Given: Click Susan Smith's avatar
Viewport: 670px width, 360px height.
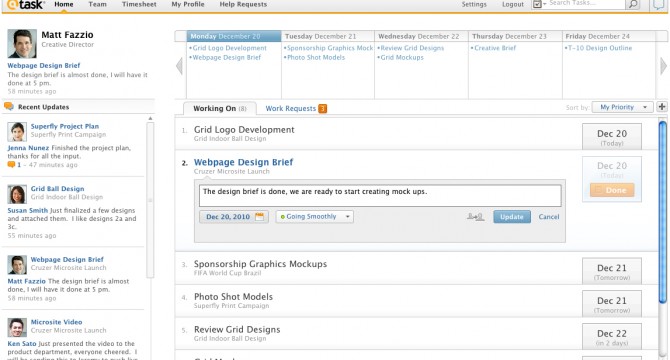Looking at the screenshot, I should (17, 194).
